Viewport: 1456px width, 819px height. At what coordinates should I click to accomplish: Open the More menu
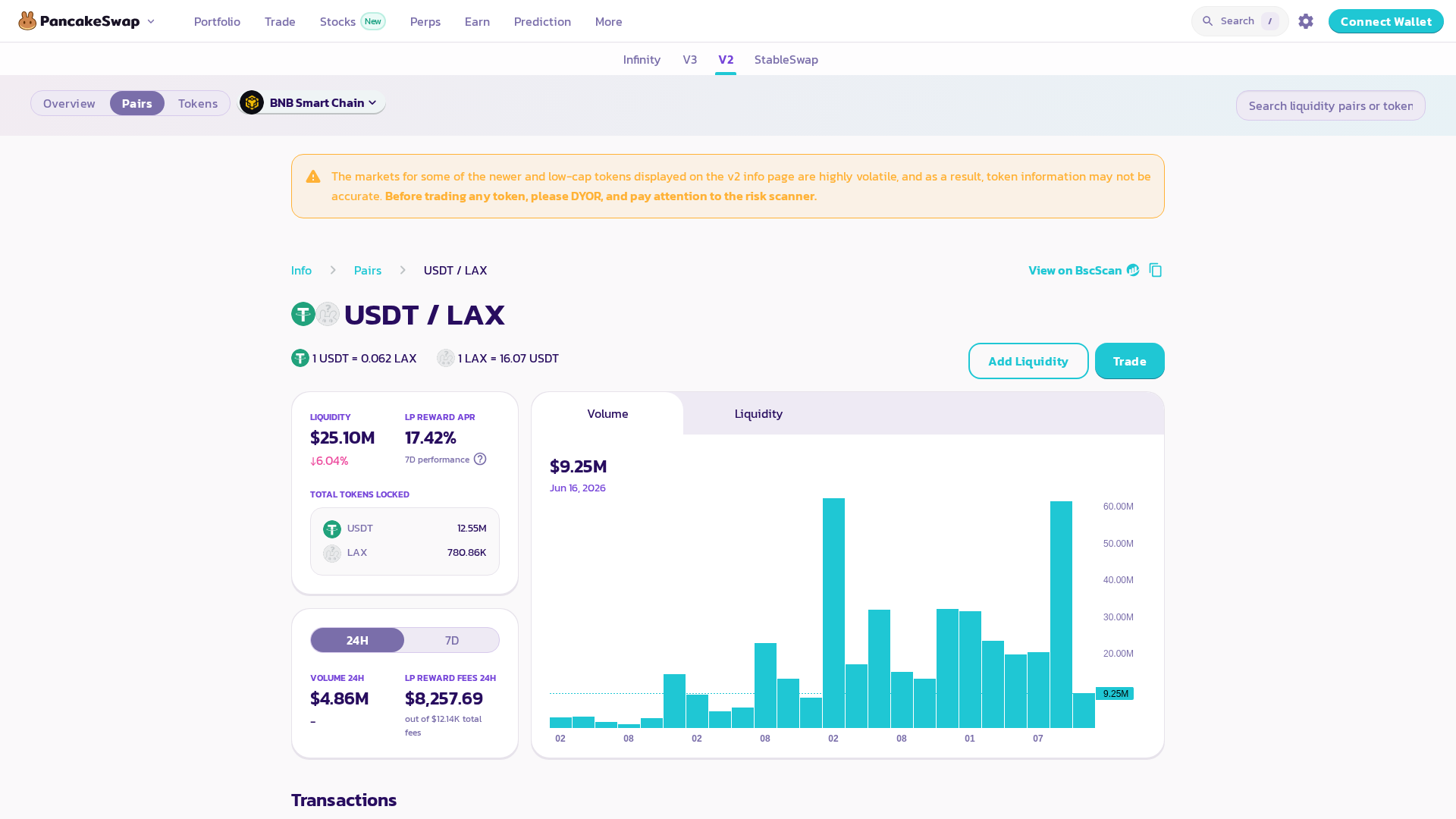click(609, 21)
